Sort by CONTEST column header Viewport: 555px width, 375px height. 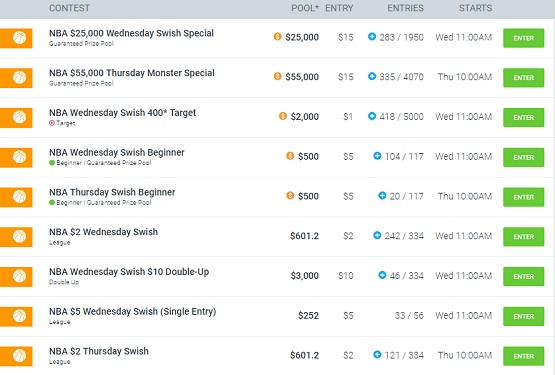pos(69,8)
